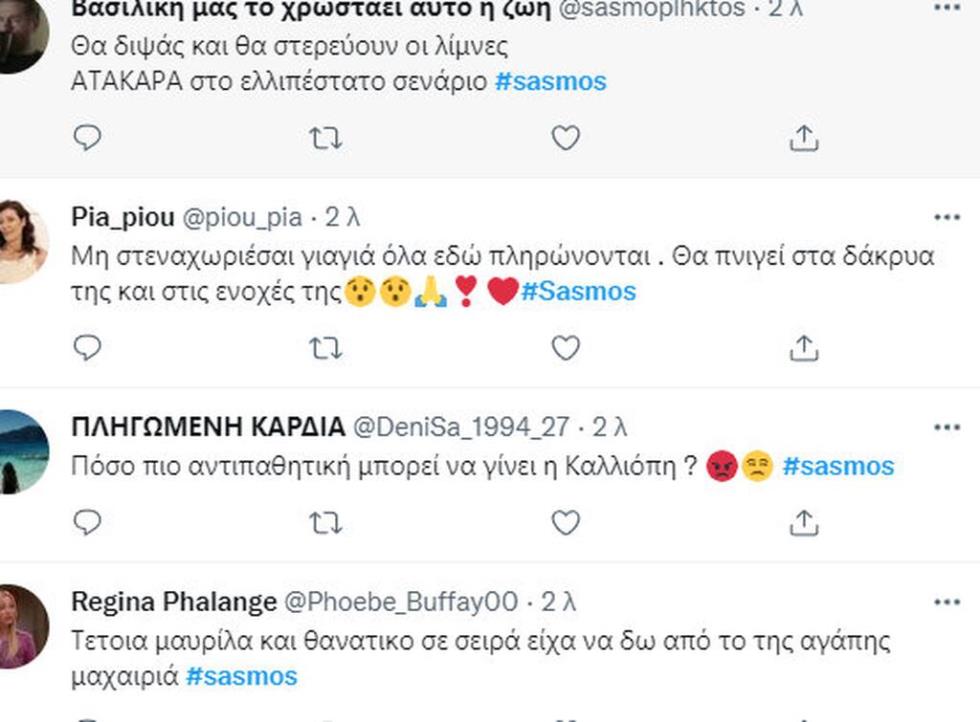Open more options for ΠΛΗΓΩΜΕΝΗ ΚΑΡΔΙΑ tweet
This screenshot has height=722, width=980.
click(946, 427)
